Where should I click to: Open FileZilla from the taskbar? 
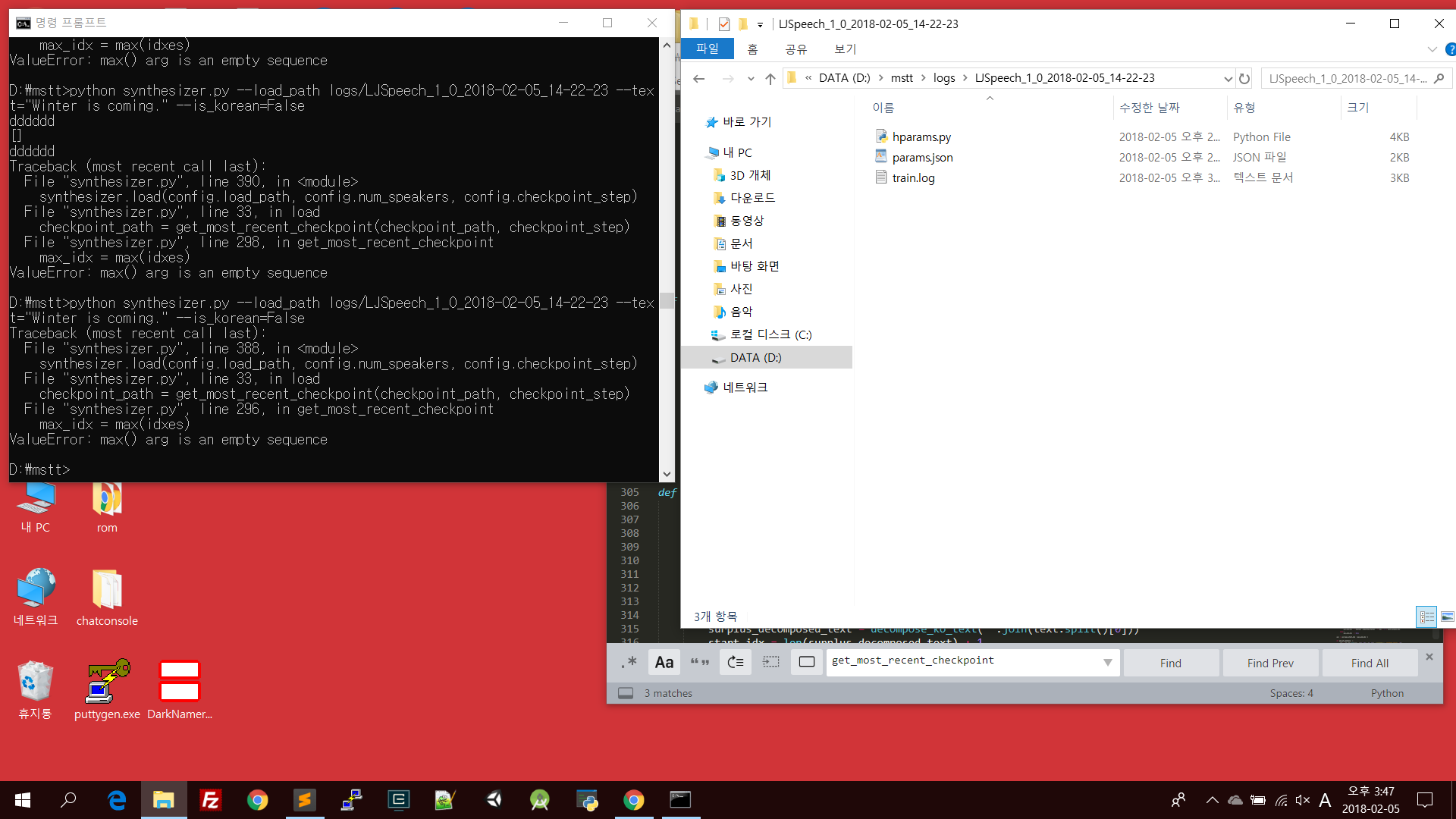click(210, 800)
